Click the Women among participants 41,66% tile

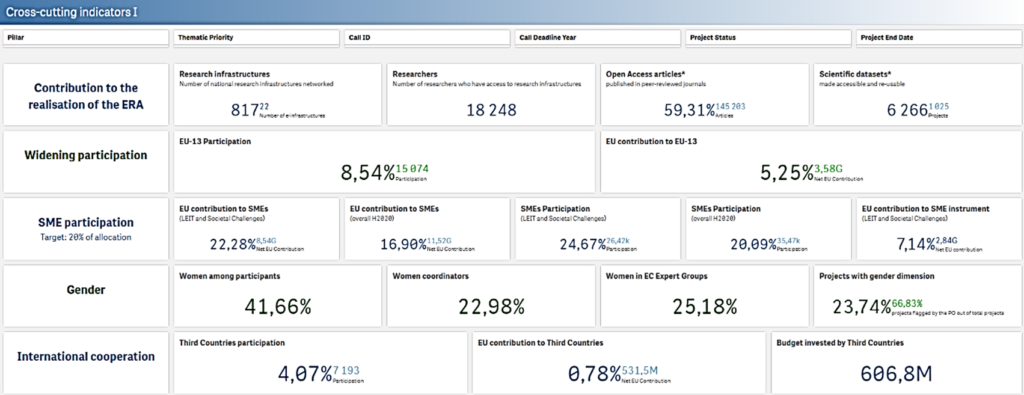coord(278,296)
